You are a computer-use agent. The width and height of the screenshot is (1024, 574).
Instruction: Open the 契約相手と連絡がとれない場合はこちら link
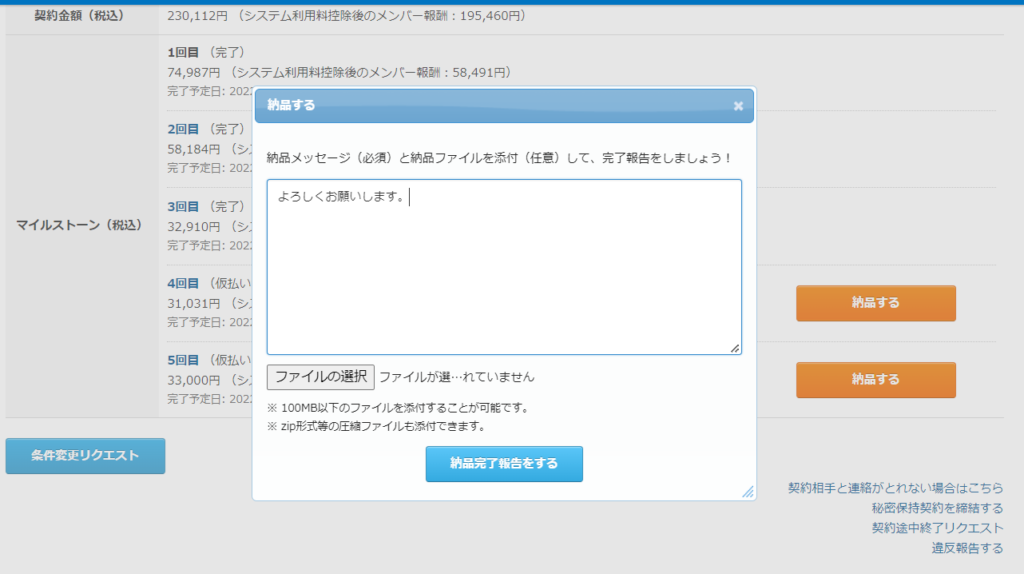click(895, 488)
